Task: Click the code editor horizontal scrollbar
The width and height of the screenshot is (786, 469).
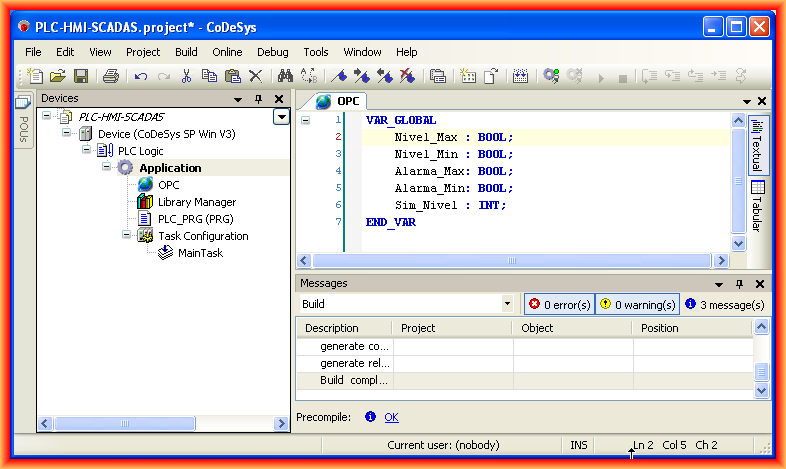Action: (510, 260)
